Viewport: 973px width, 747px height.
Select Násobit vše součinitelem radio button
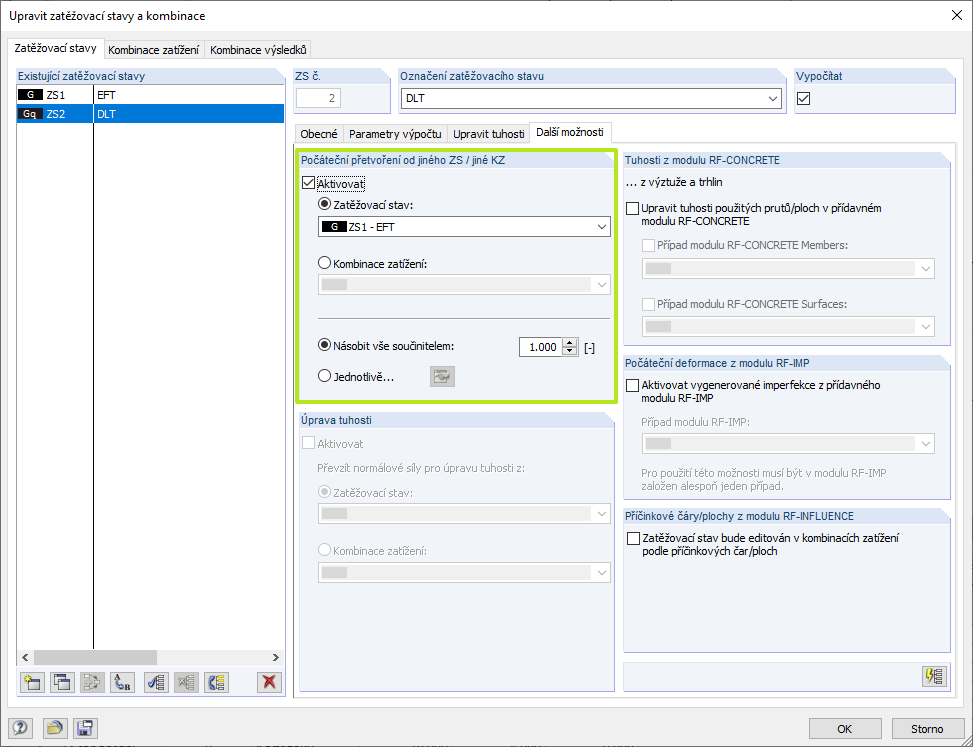[x=325, y=345]
